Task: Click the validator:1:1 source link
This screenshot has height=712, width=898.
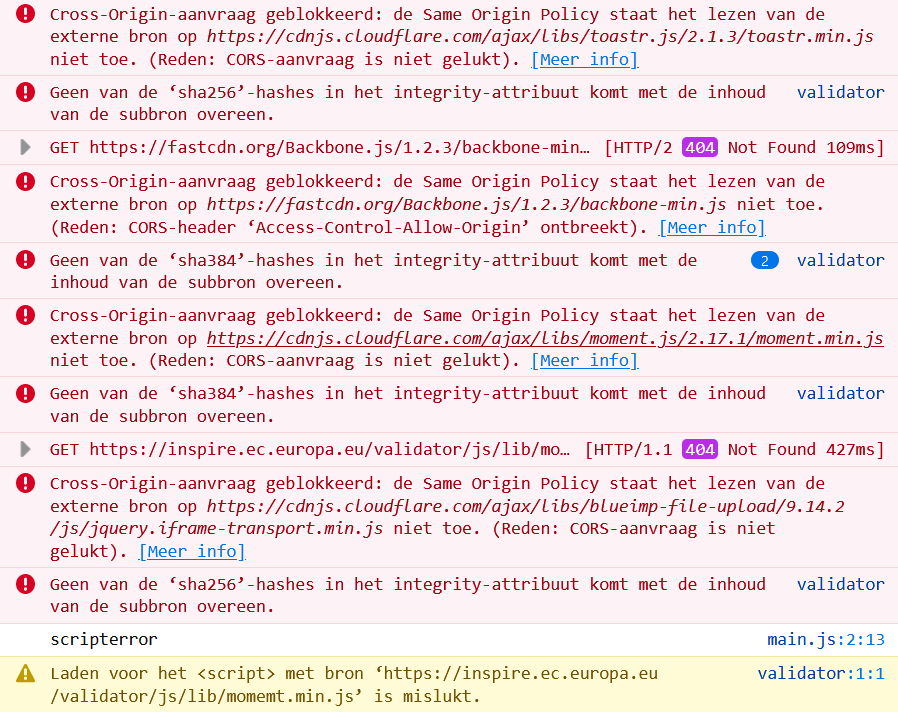Action: pos(821,673)
